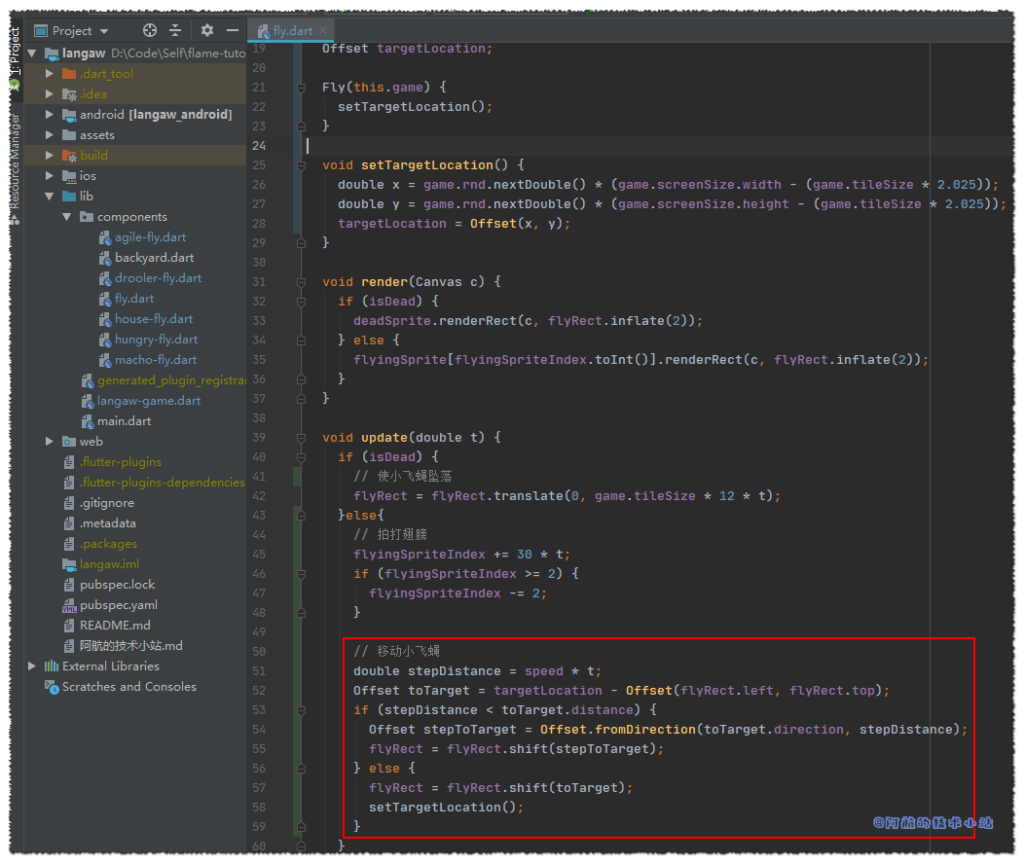
Task: Toggle the fold marker at line 21
Action: (x=299, y=88)
